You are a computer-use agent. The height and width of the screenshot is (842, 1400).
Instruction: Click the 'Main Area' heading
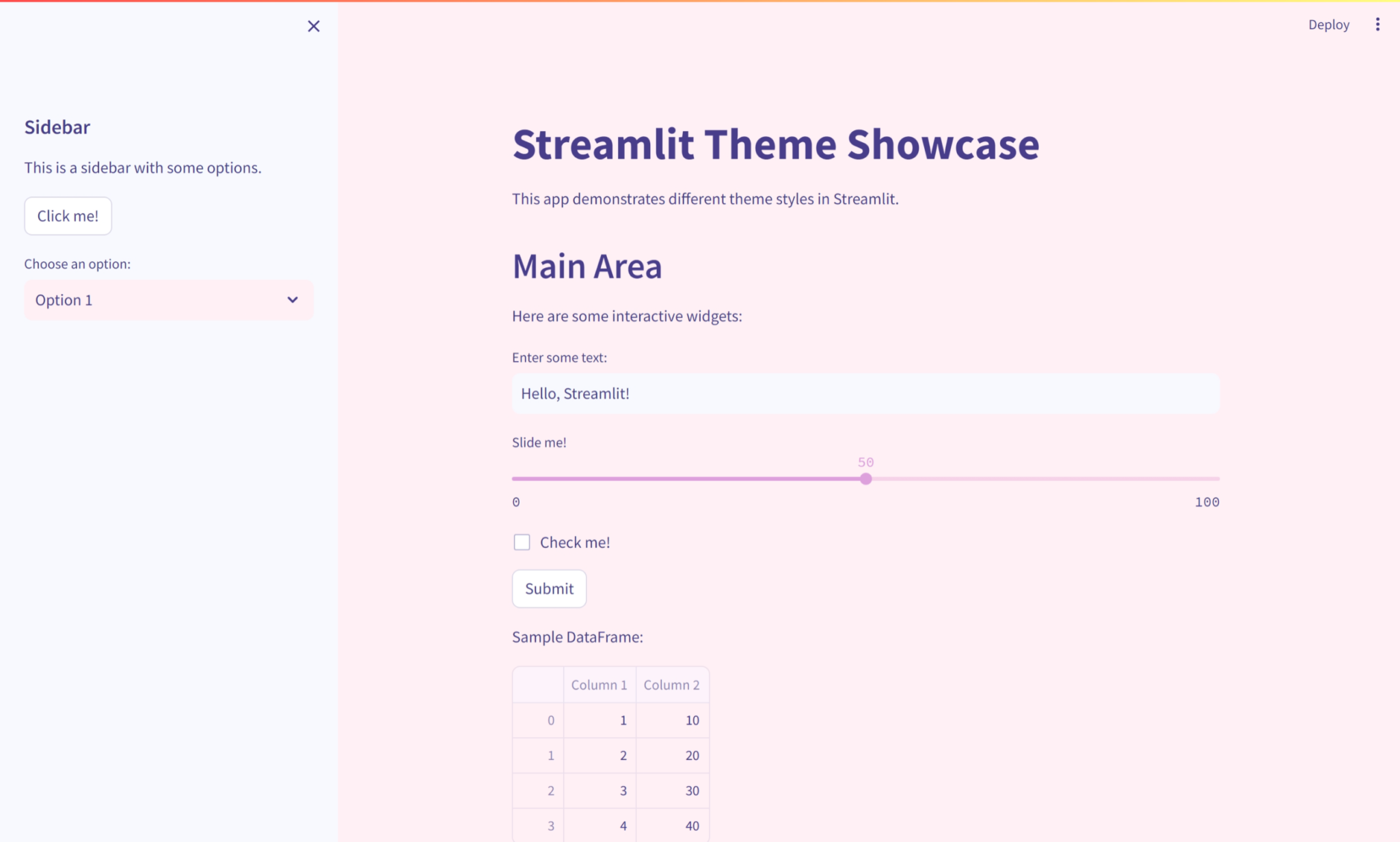pyautogui.click(x=587, y=267)
